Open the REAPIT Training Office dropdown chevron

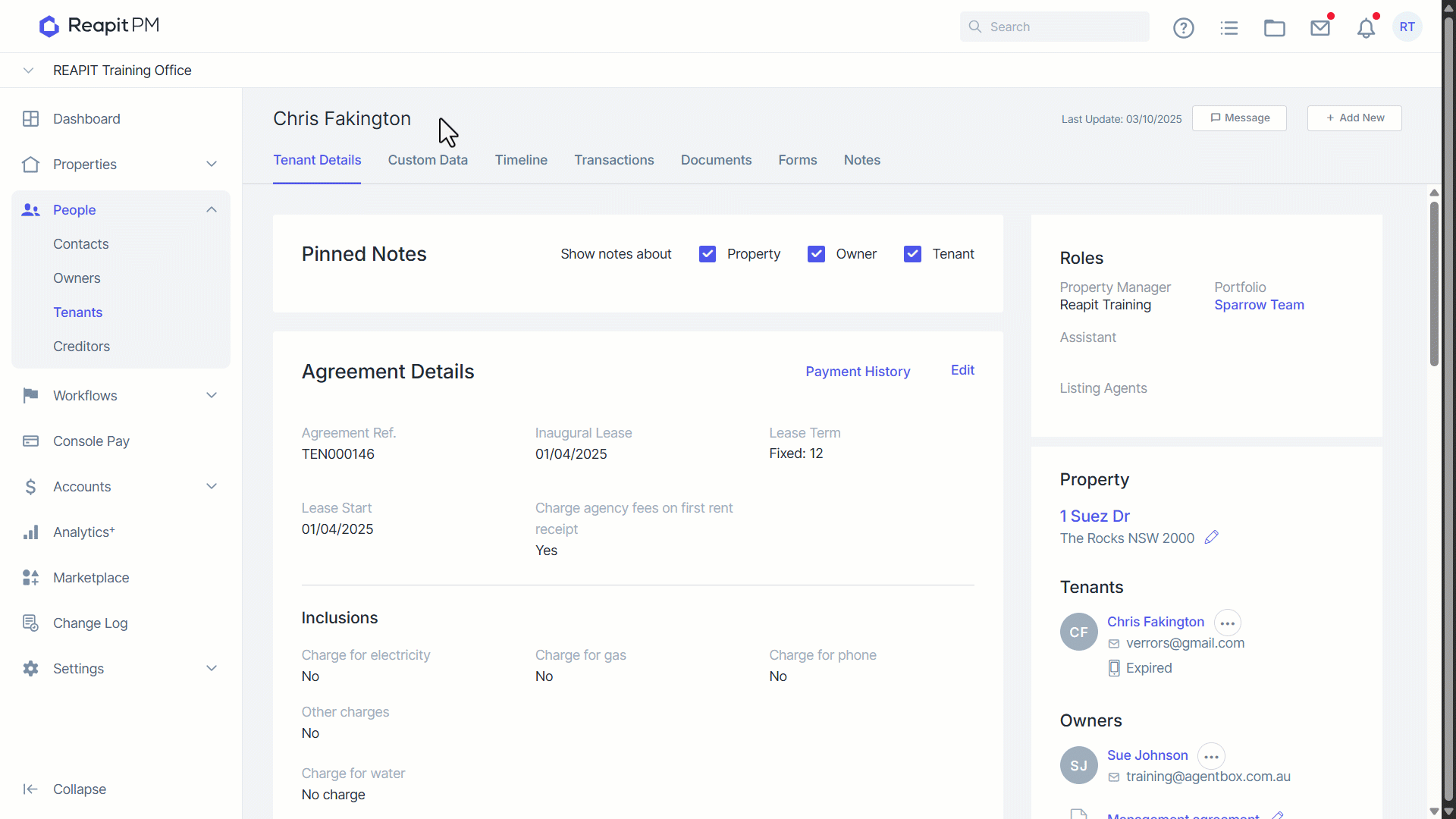pos(28,71)
